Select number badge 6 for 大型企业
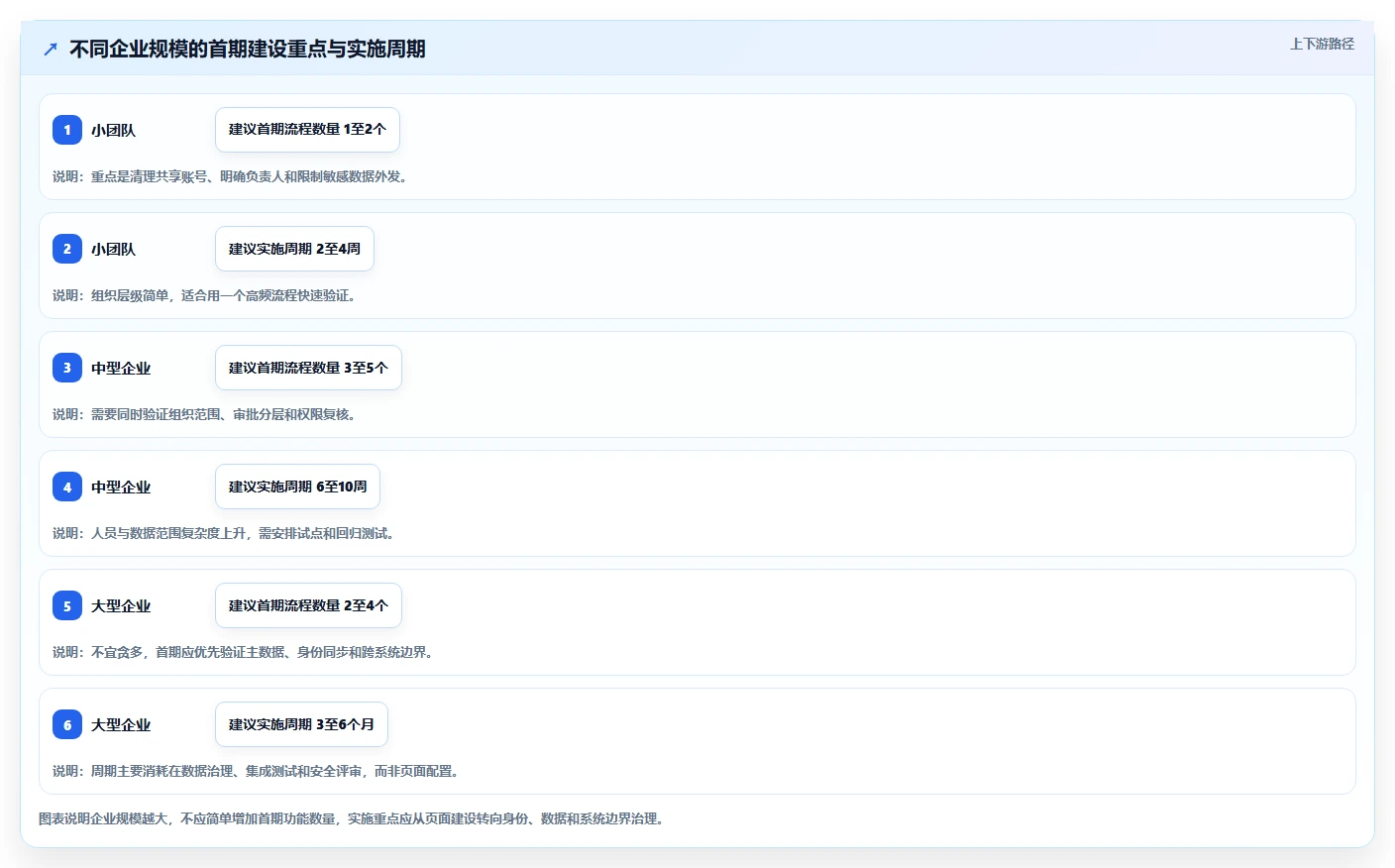The image size is (1395, 868). (67, 724)
